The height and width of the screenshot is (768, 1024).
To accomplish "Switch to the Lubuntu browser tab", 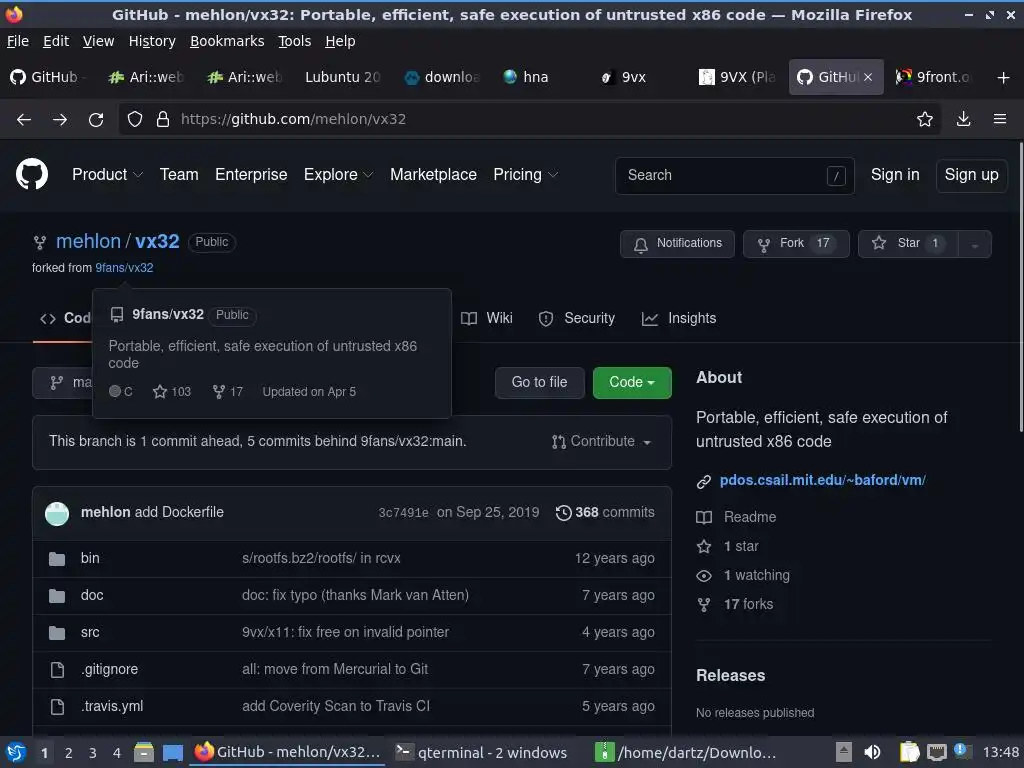I will point(342,77).
